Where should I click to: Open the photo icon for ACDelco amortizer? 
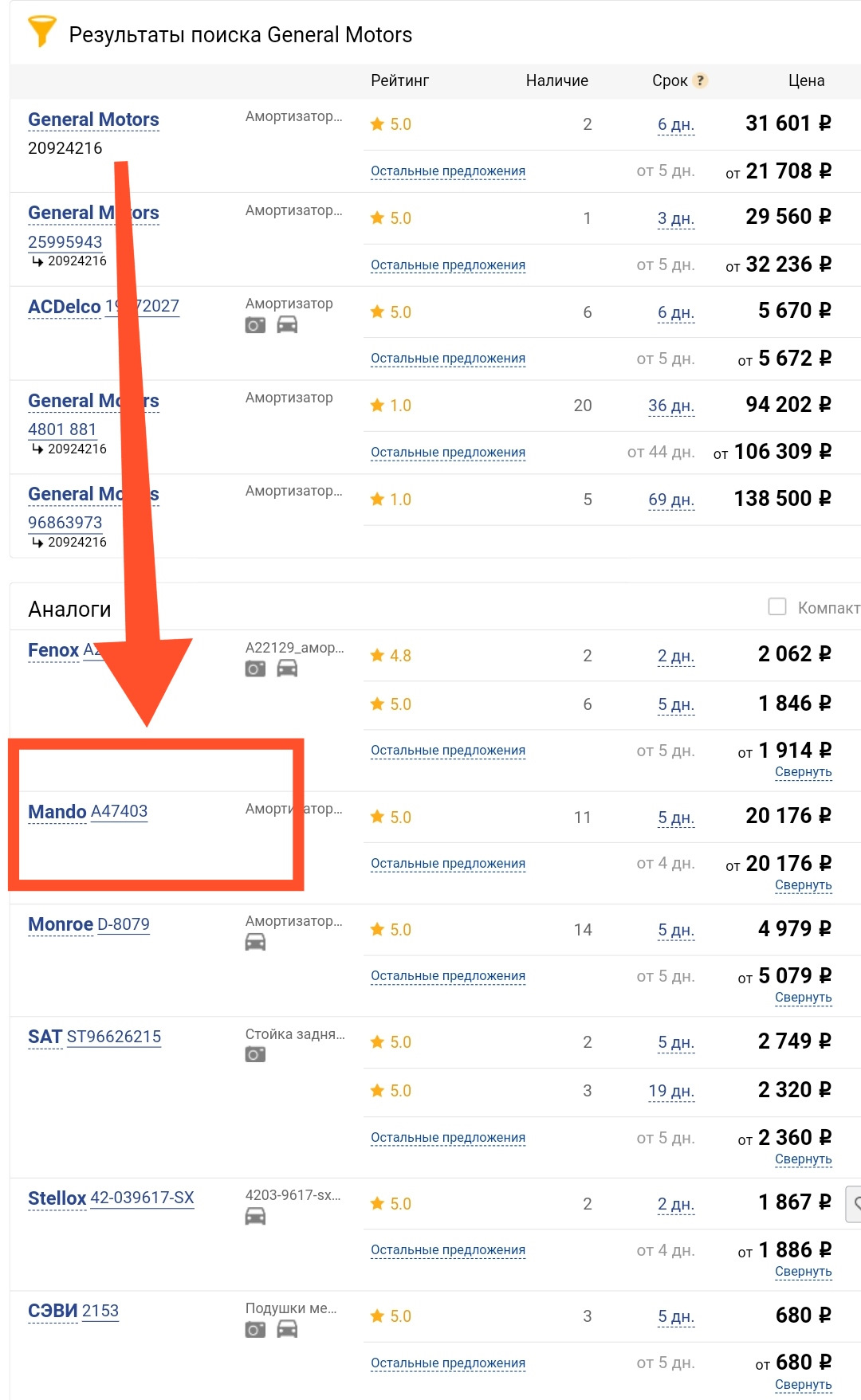[255, 325]
